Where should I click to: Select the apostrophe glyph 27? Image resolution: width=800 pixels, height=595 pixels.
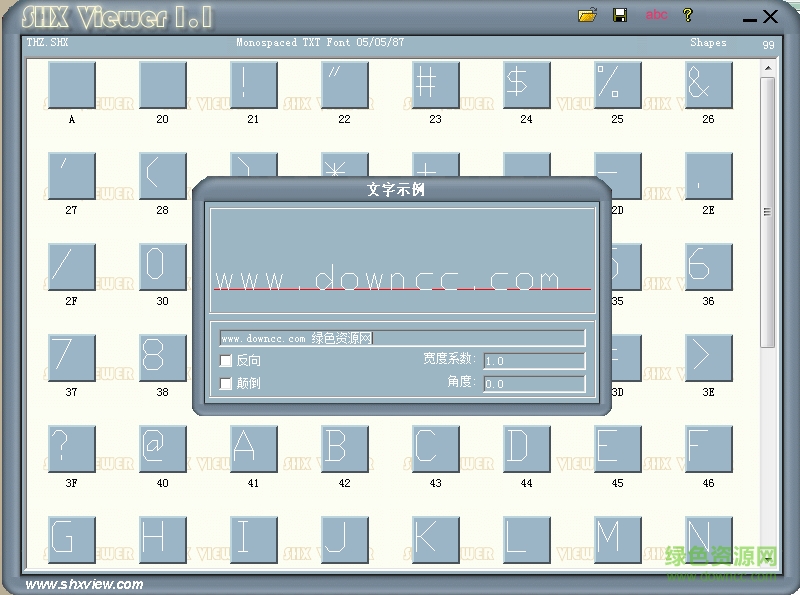[x=72, y=176]
